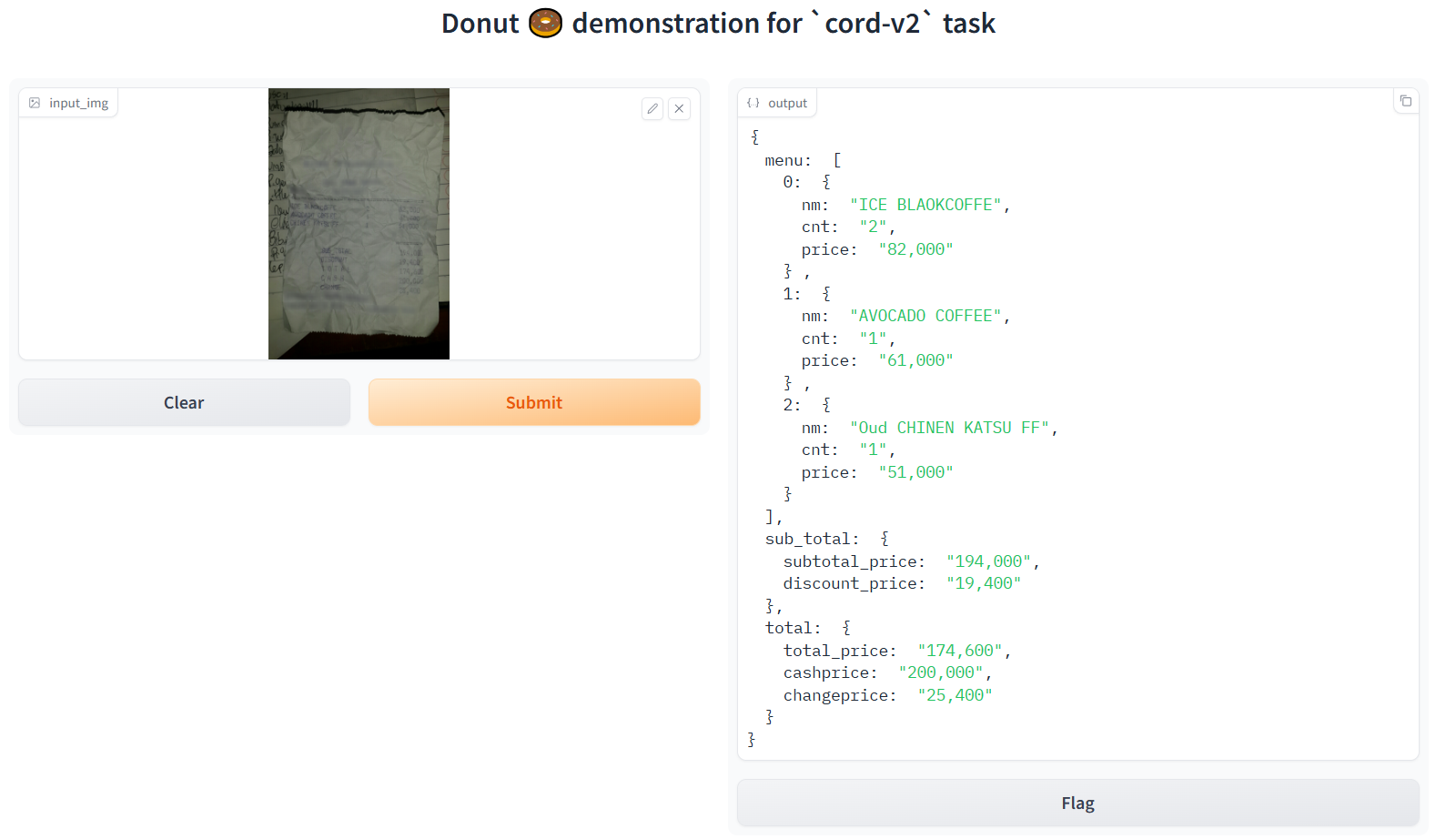The width and height of the screenshot is (1456, 839).
Task: Click the "AVOCADO COFFEE" name value
Action: (x=925, y=316)
